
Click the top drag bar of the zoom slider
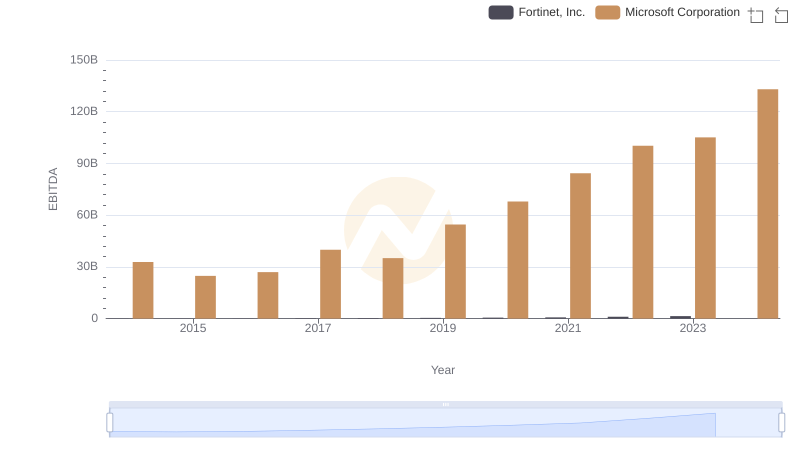coord(445,404)
